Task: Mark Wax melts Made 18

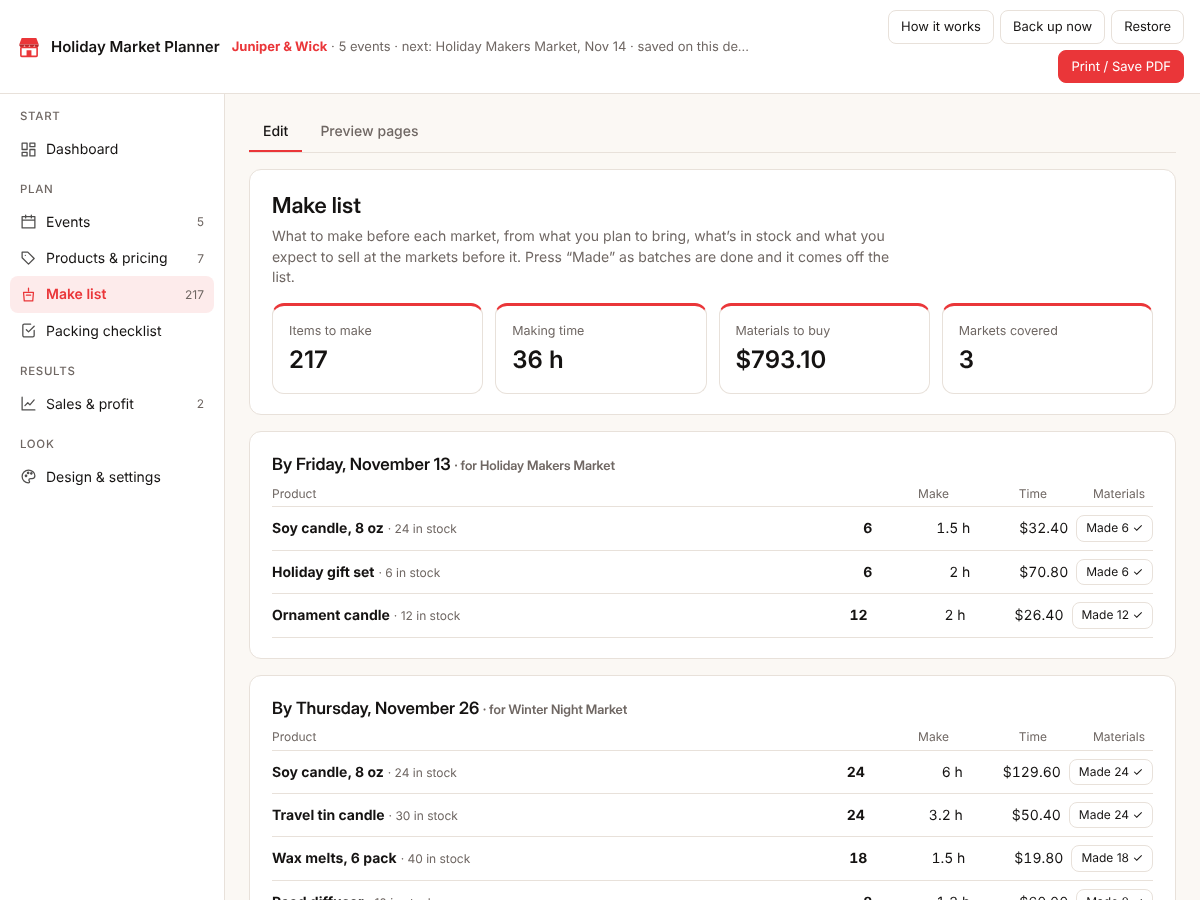Action: point(1112,858)
